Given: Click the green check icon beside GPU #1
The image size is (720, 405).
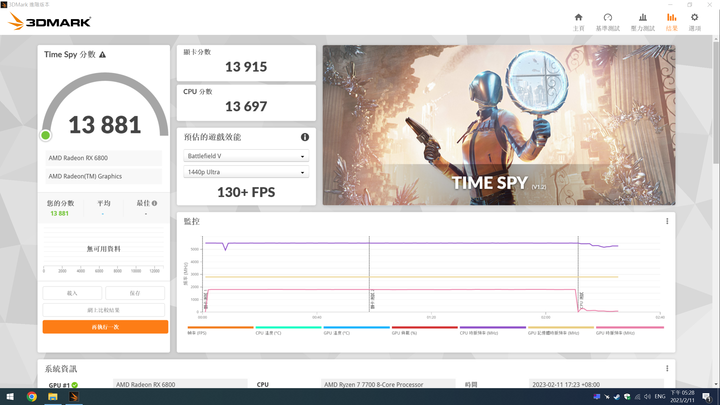Looking at the screenshot, I should (74, 385).
